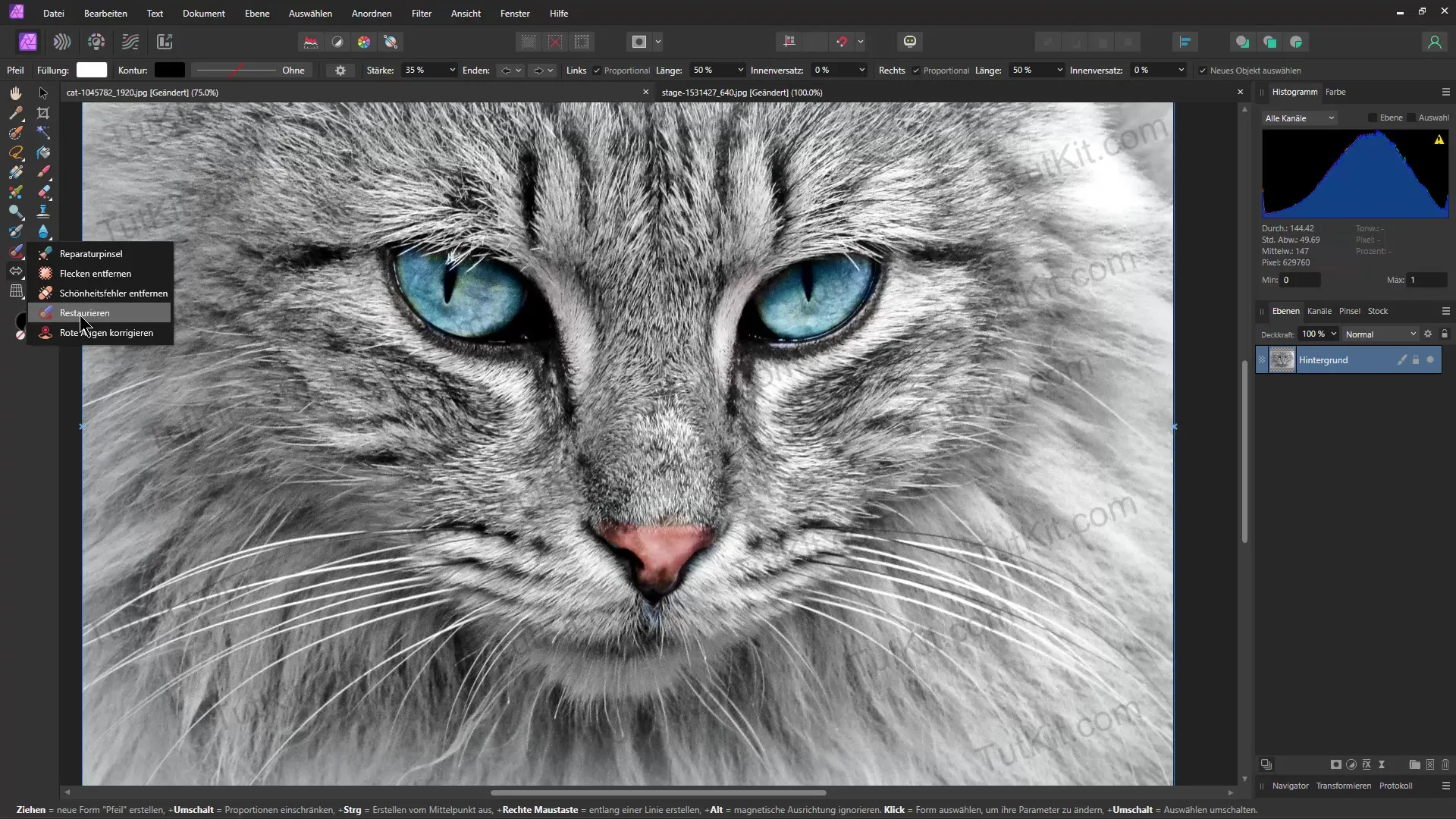Enable the Auswahl checkbox in the histogram

tap(1411, 118)
